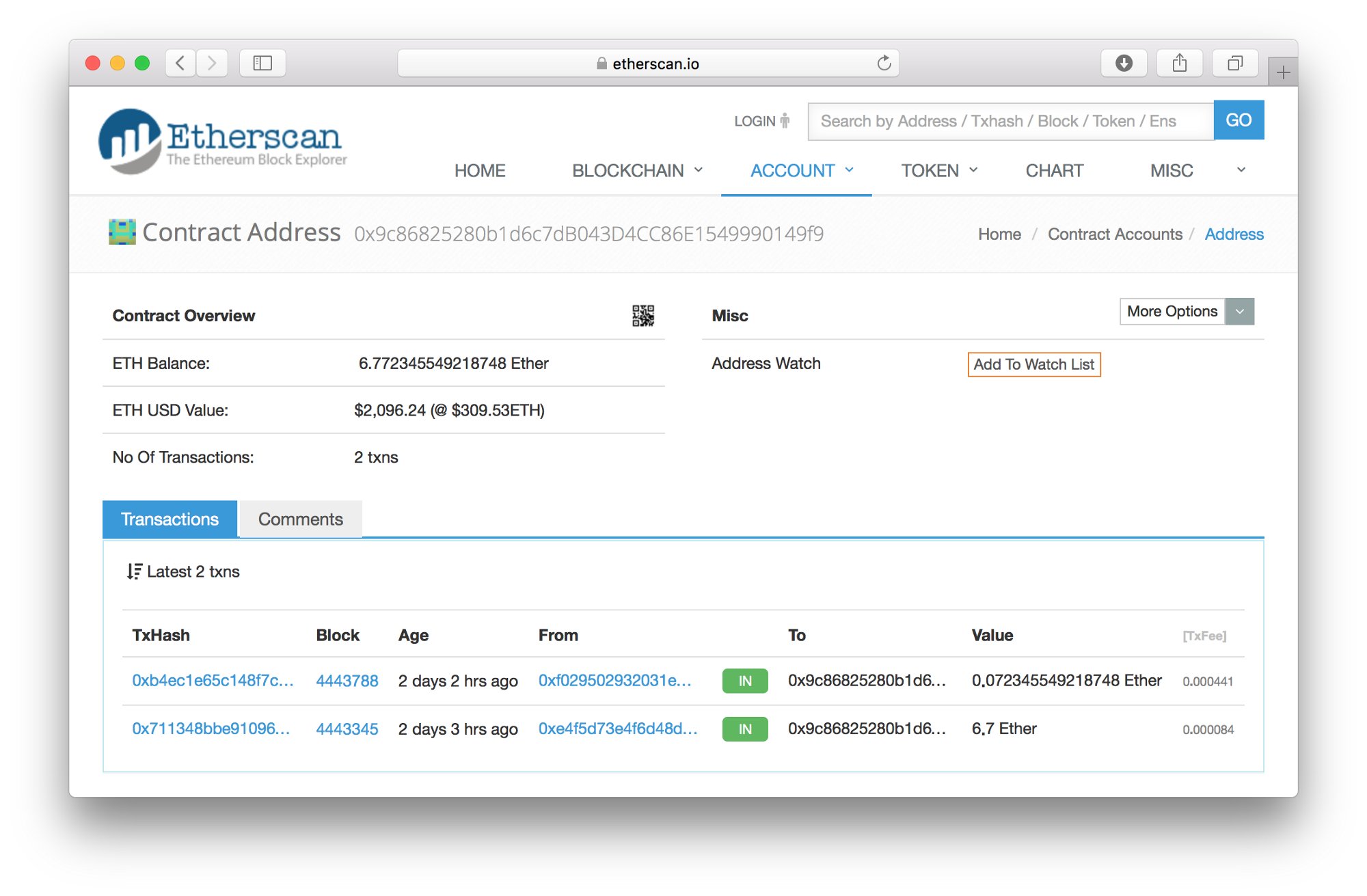Switch to the Comments tab
The image size is (1367, 896).
pyautogui.click(x=300, y=519)
